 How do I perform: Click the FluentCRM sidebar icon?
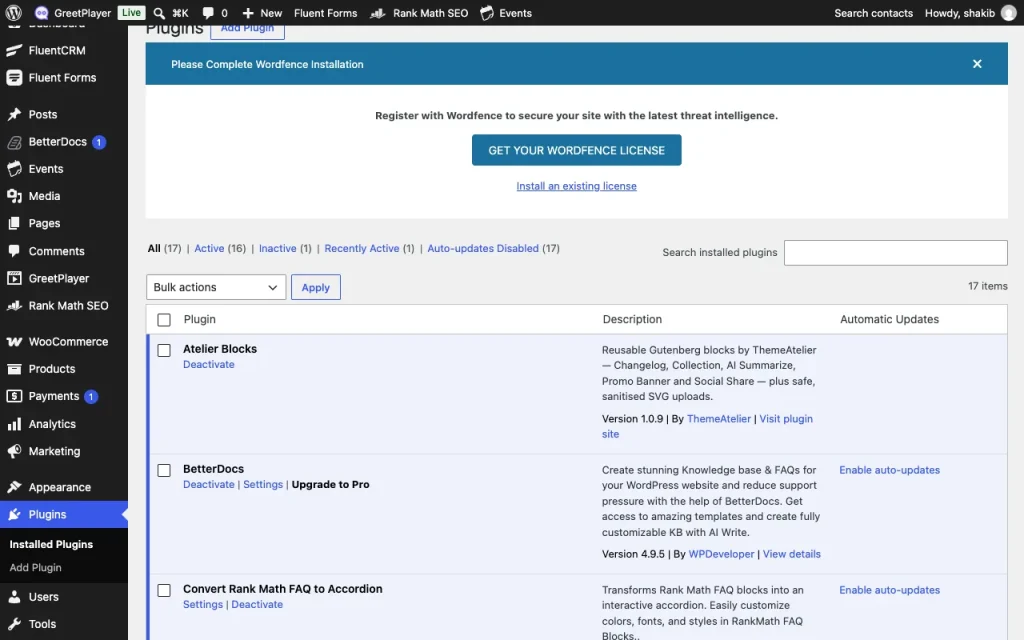pyautogui.click(x=14, y=50)
